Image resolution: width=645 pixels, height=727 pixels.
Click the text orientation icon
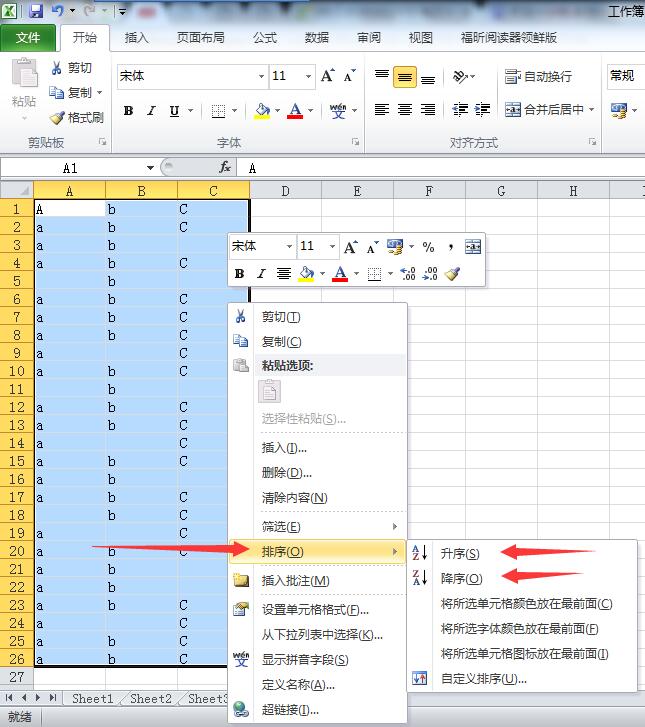[x=460, y=77]
